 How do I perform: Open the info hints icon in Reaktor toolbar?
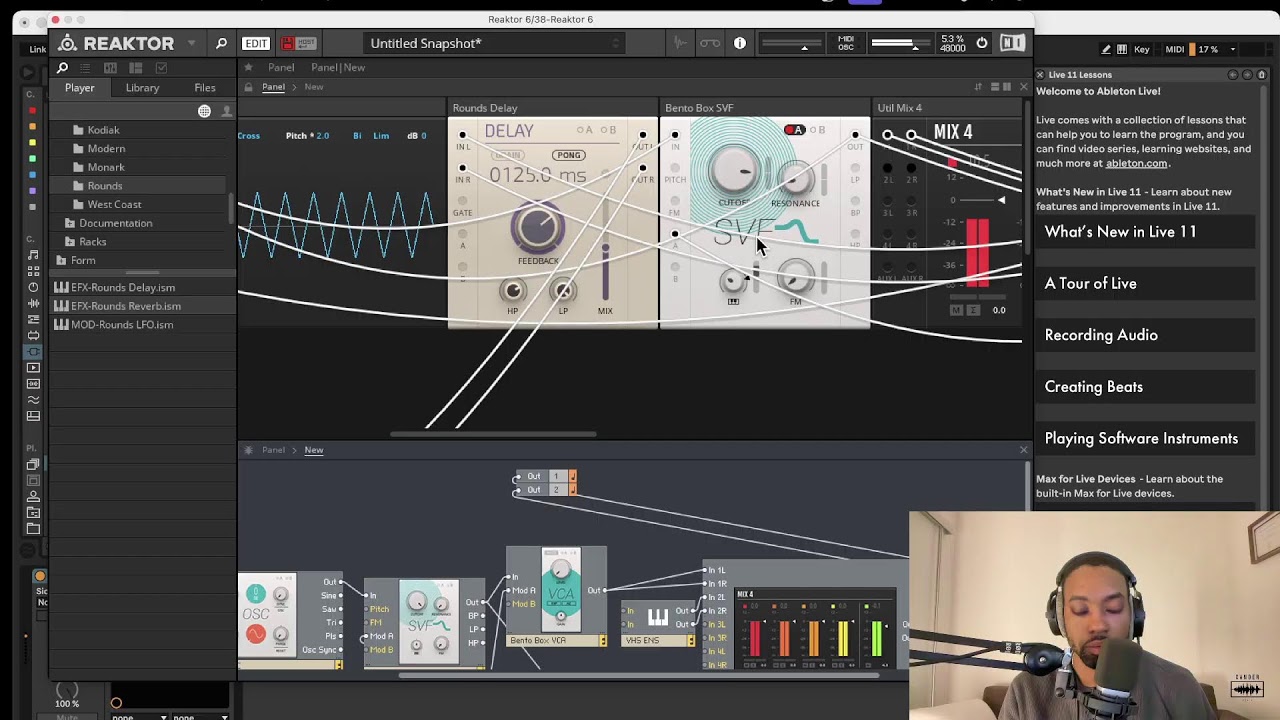click(x=740, y=43)
